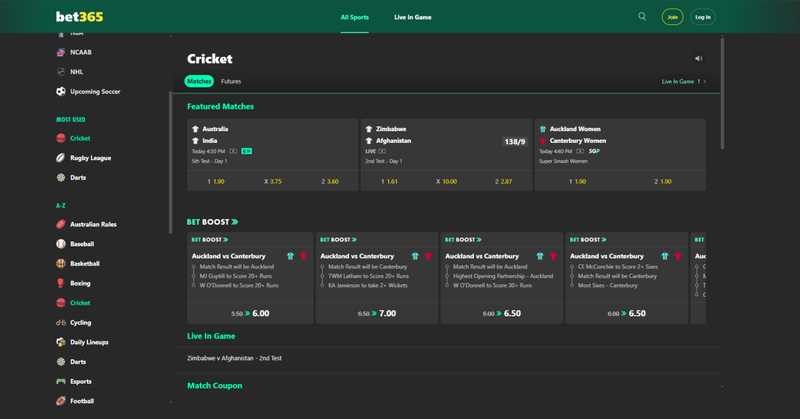The image size is (800, 419).
Task: Open Zimbabwe v Afghanistan - 2nd Test row
Action: [x=446, y=358]
